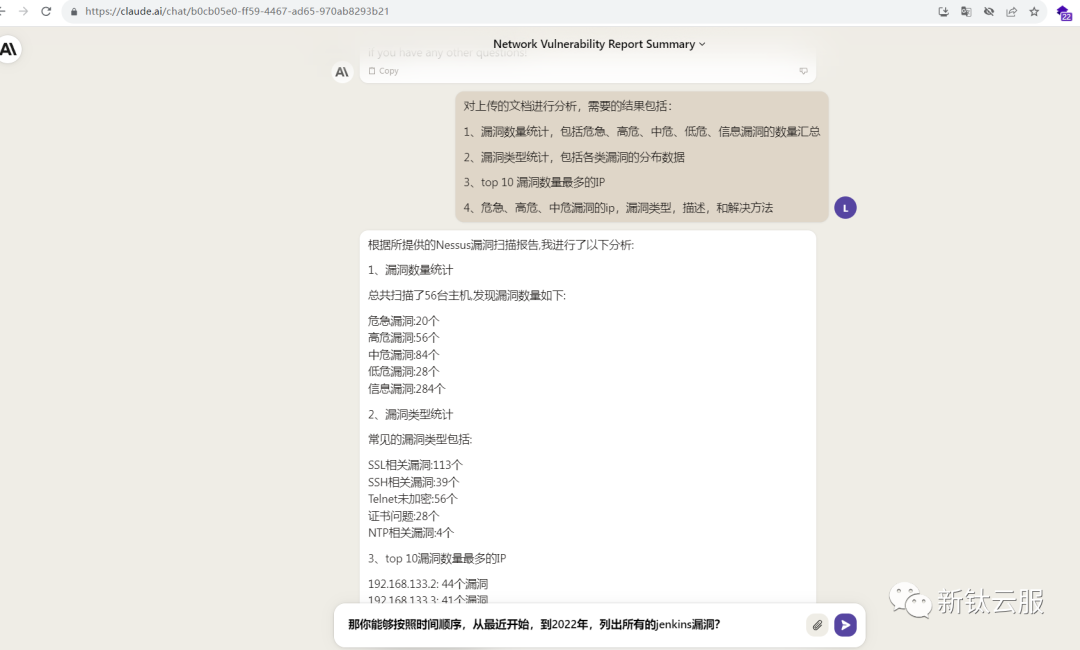This screenshot has height=650, width=1080.
Task: Click the line 低危漏洞:28个
Action: (404, 372)
